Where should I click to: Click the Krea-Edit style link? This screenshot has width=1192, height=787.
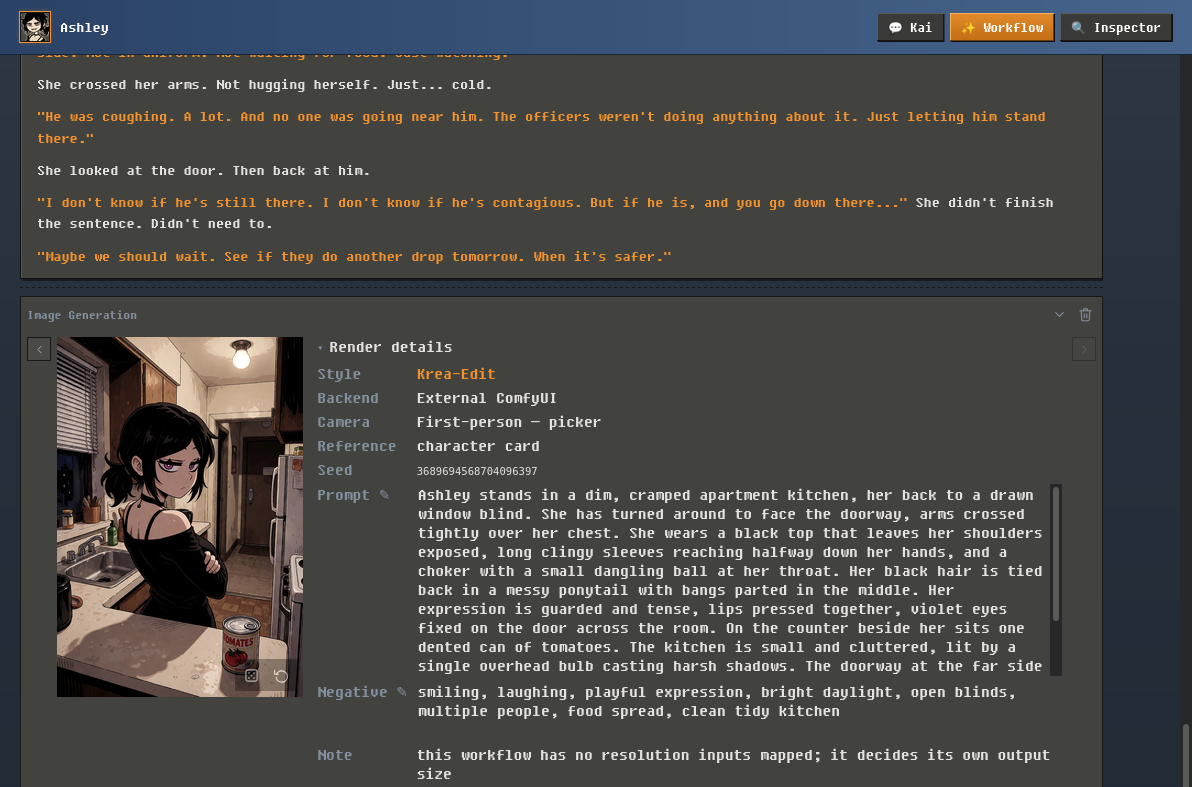455,374
